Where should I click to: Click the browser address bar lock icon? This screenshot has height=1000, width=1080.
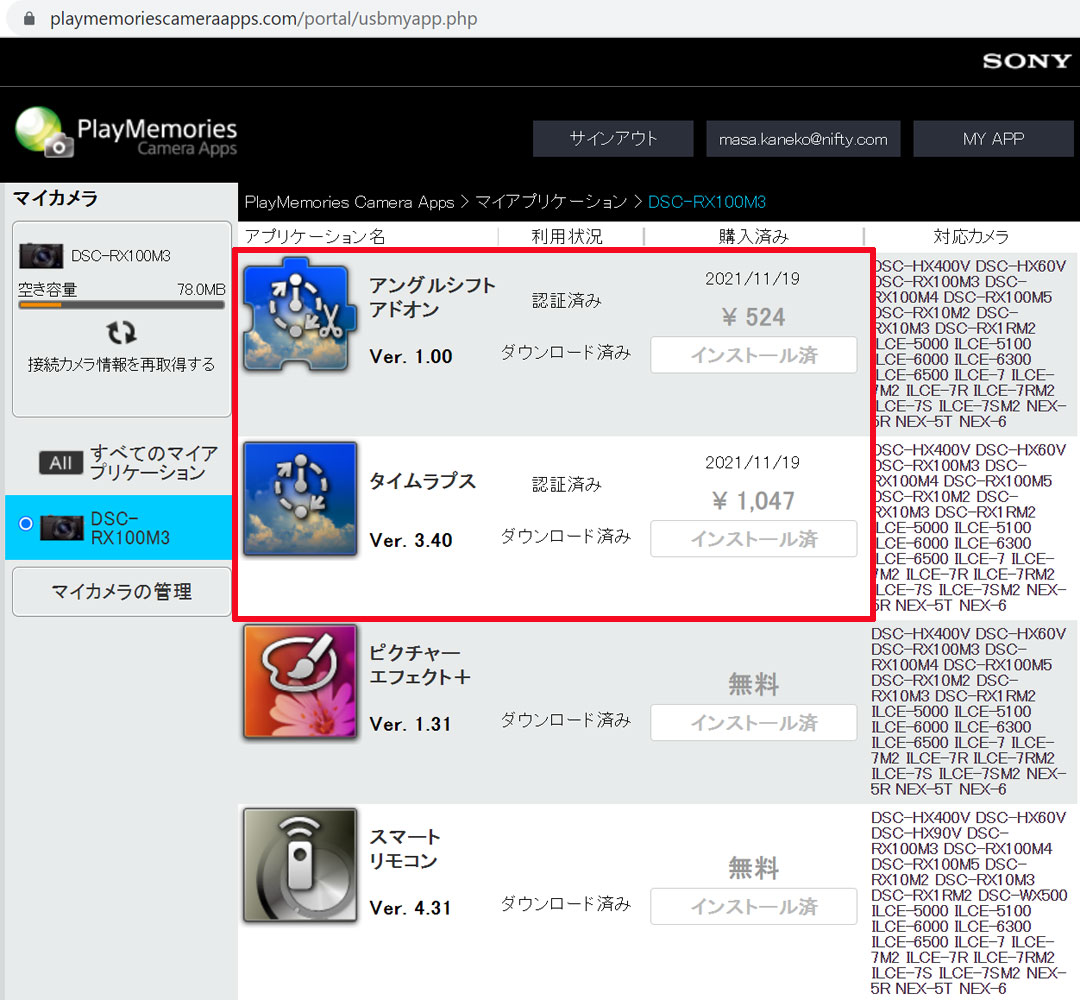[29, 19]
